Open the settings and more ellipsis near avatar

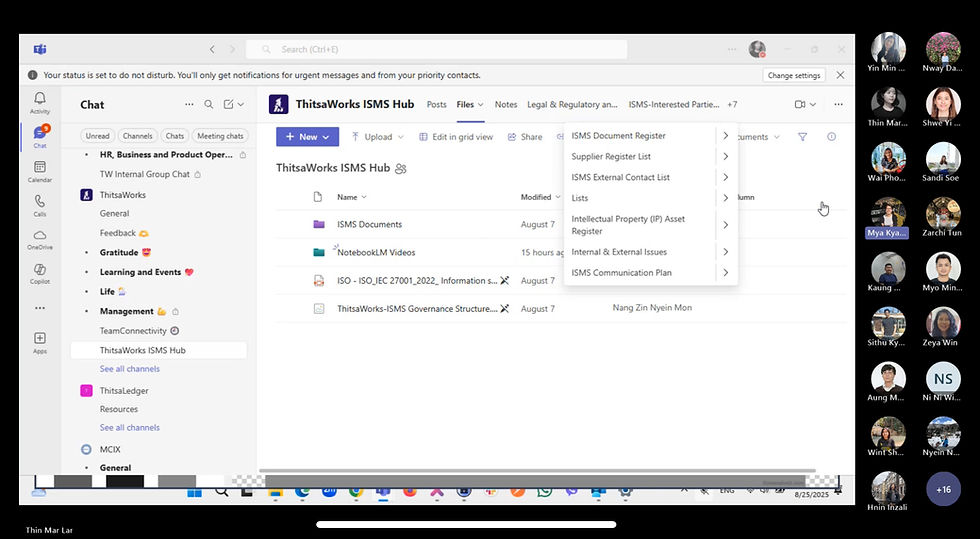pos(732,49)
